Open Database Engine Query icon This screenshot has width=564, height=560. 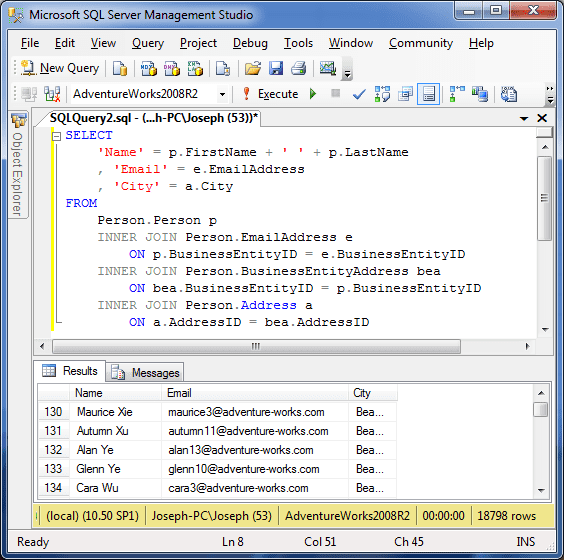120,68
